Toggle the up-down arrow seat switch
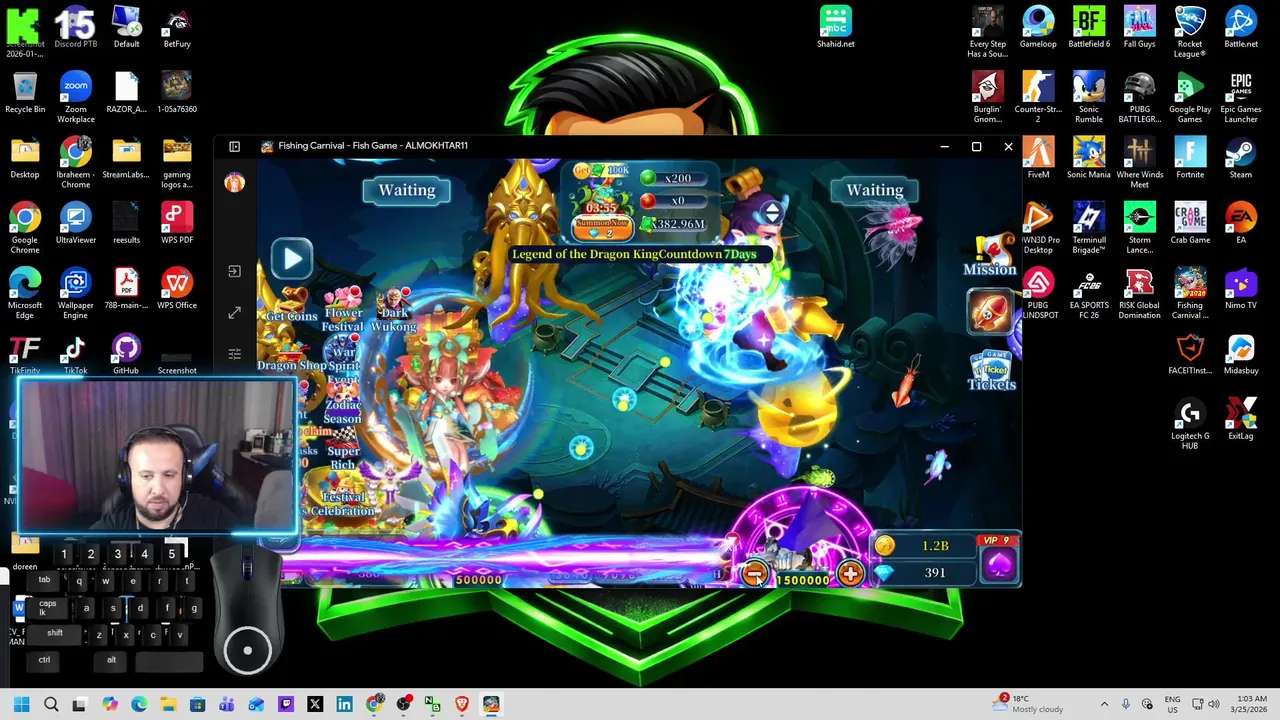This screenshot has height=720, width=1280. [771, 213]
